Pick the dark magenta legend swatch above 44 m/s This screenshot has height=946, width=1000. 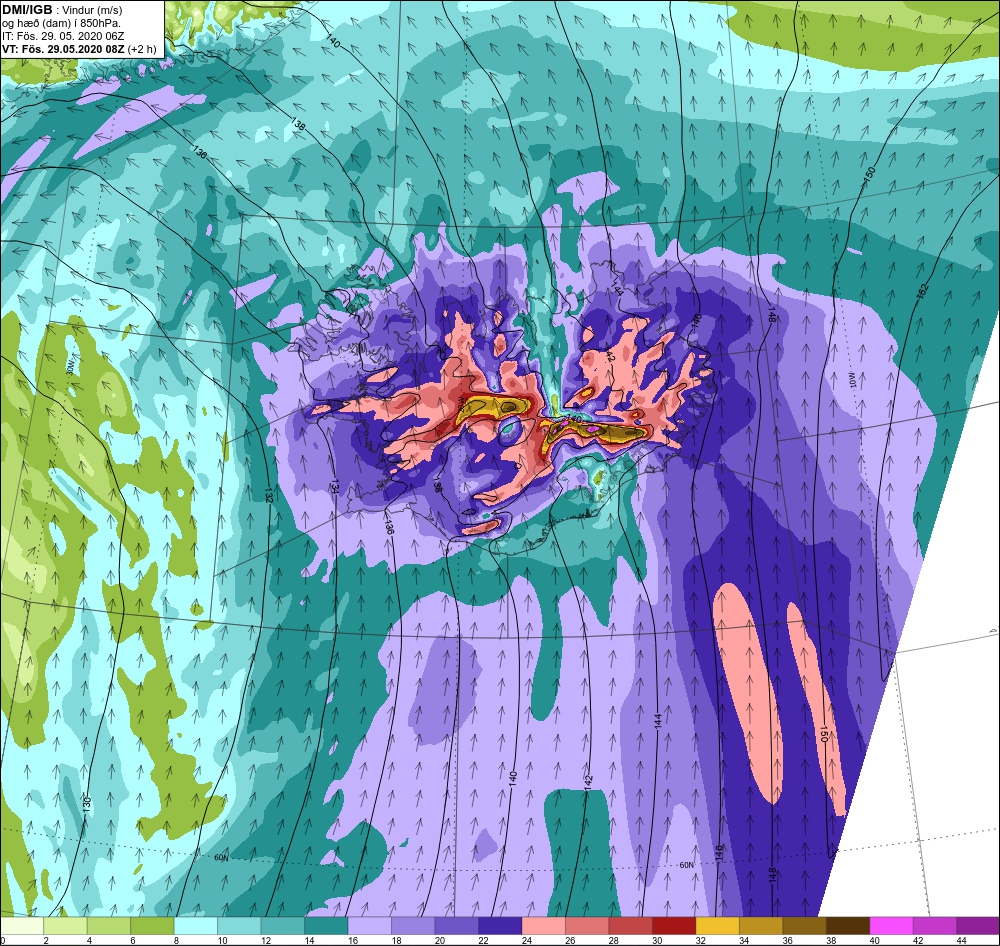[x=978, y=926]
